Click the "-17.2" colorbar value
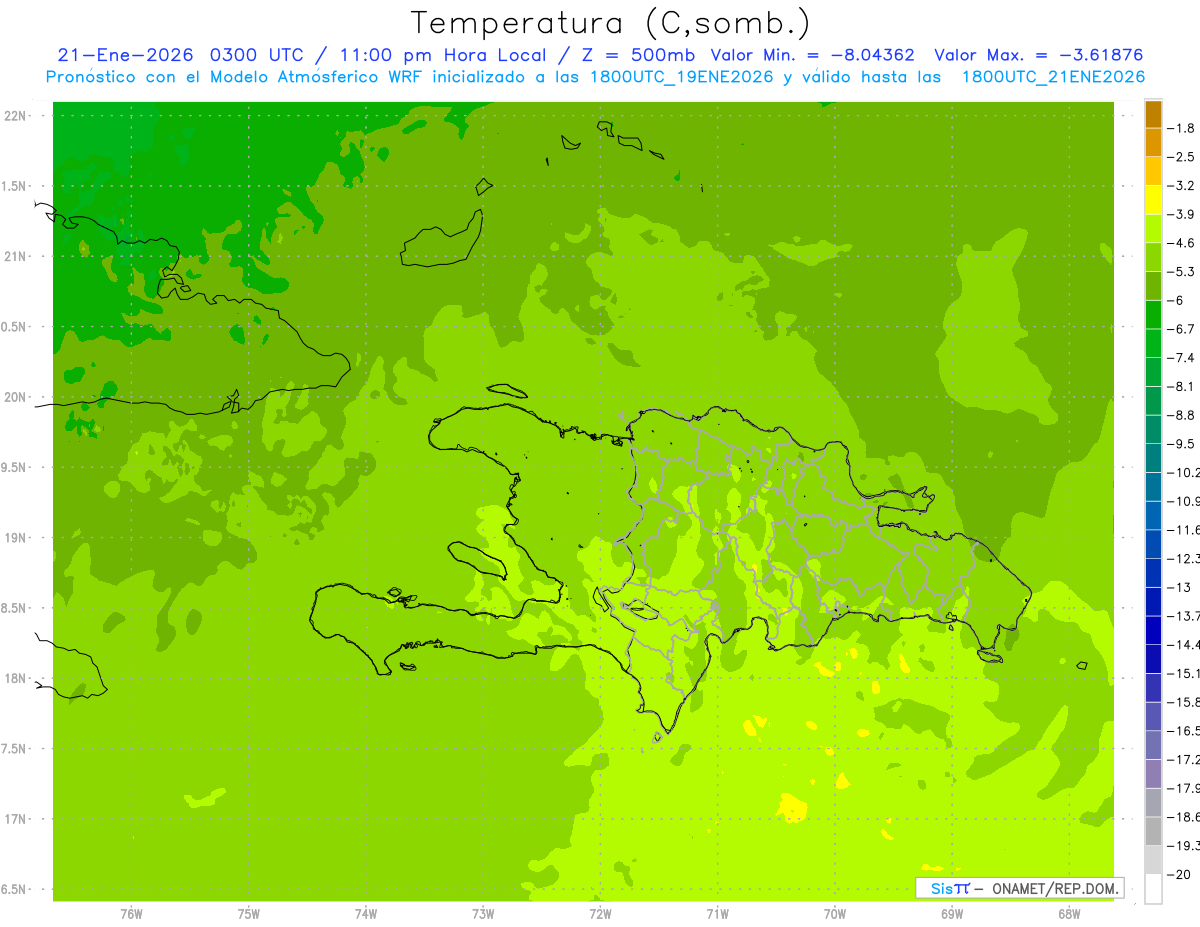The height and width of the screenshot is (927, 1200). point(1184,759)
